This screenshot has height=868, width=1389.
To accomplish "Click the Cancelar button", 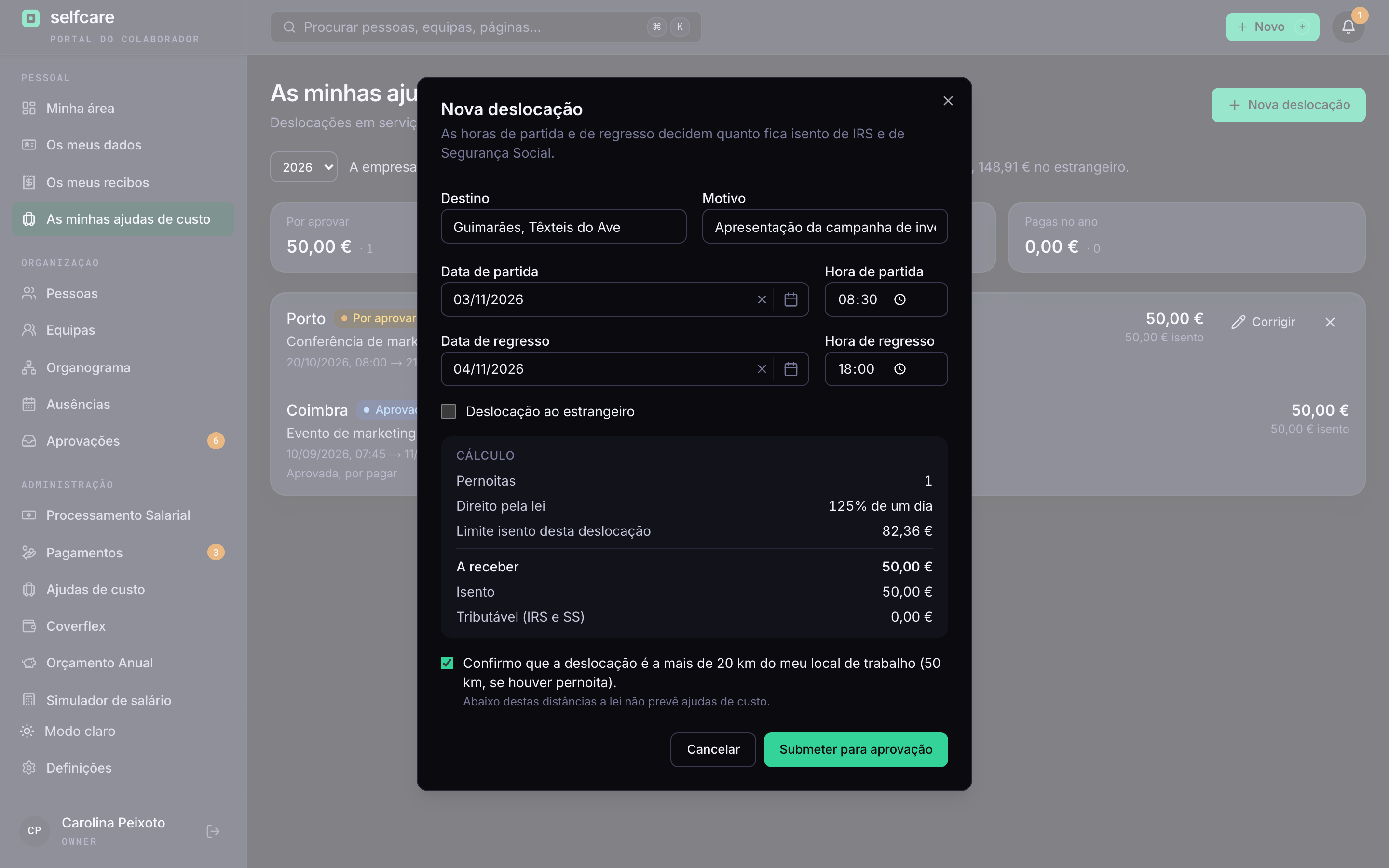I will coord(713,750).
